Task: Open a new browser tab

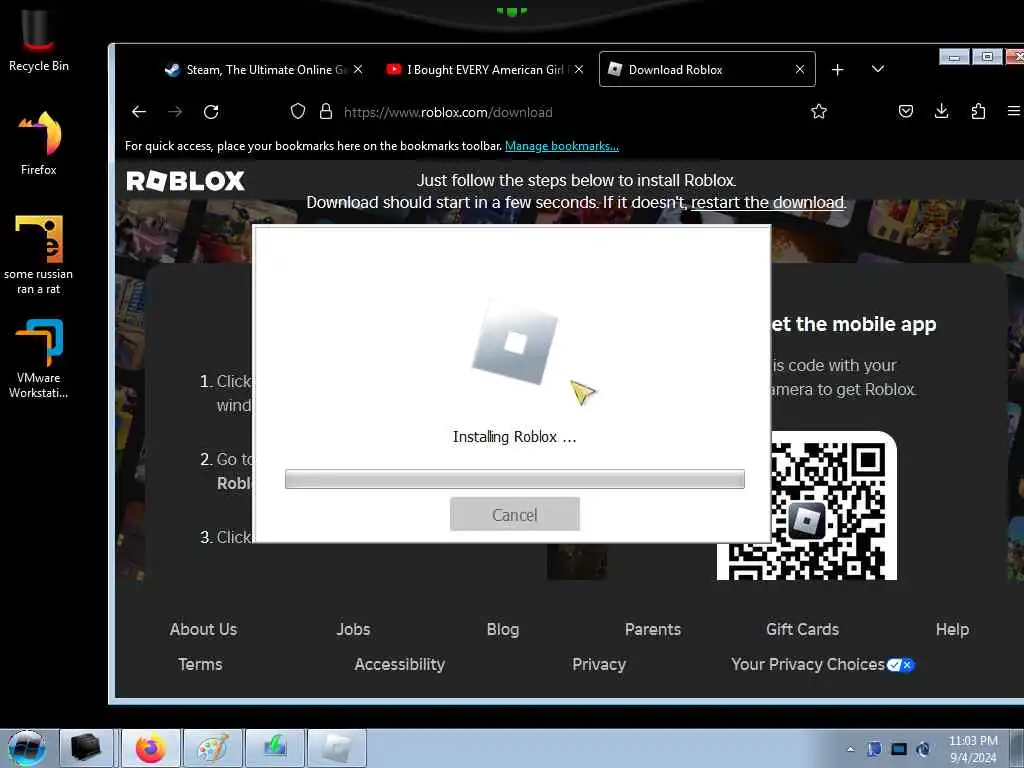Action: [x=837, y=69]
